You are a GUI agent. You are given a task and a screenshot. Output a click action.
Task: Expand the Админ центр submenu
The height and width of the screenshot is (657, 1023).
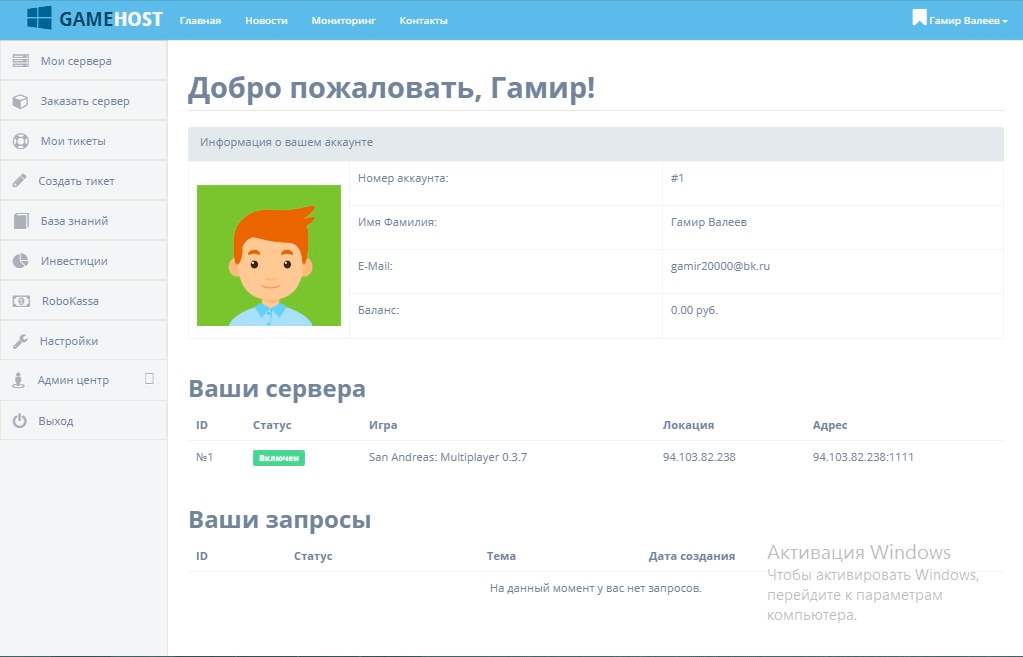tap(83, 380)
